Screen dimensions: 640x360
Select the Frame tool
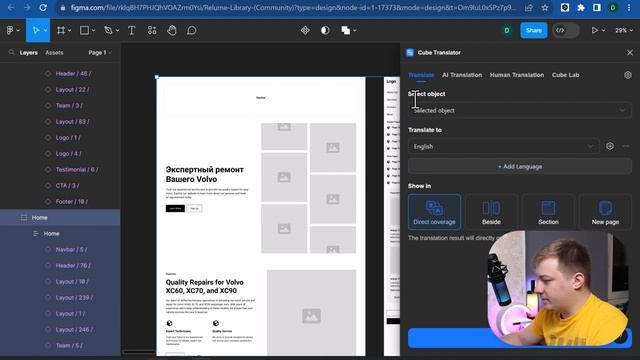[61, 30]
